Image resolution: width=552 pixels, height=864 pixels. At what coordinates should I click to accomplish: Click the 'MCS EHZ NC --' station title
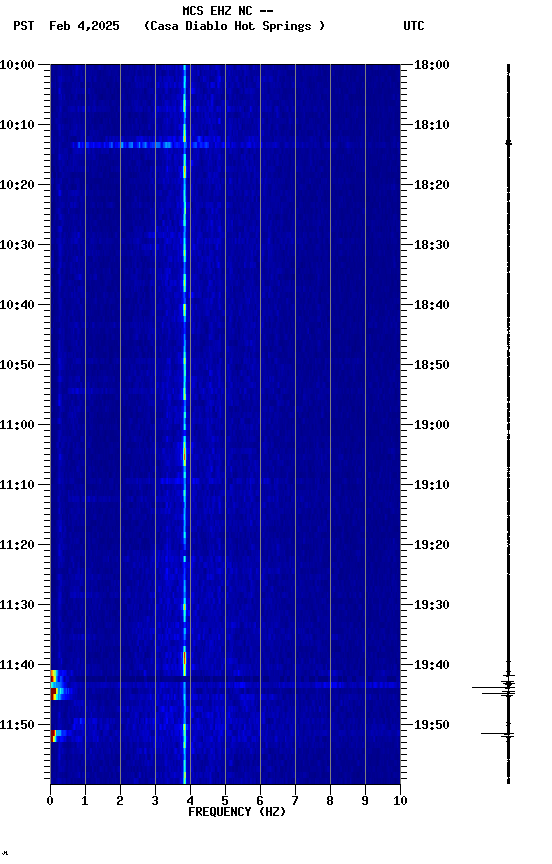[x=228, y=10]
